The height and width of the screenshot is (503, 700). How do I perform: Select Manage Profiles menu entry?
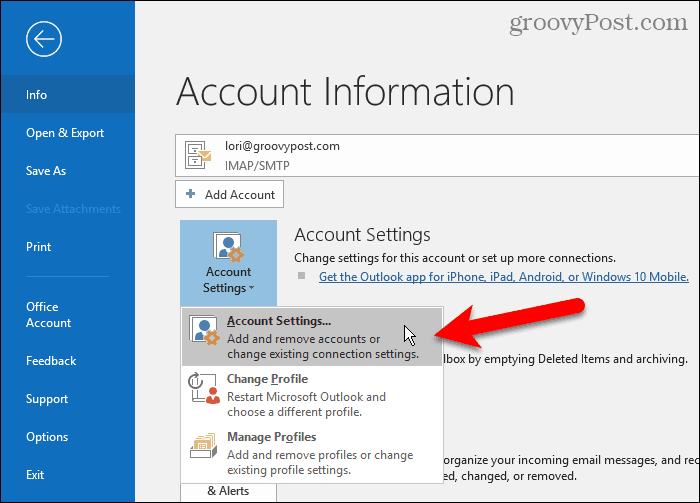(x=312, y=453)
